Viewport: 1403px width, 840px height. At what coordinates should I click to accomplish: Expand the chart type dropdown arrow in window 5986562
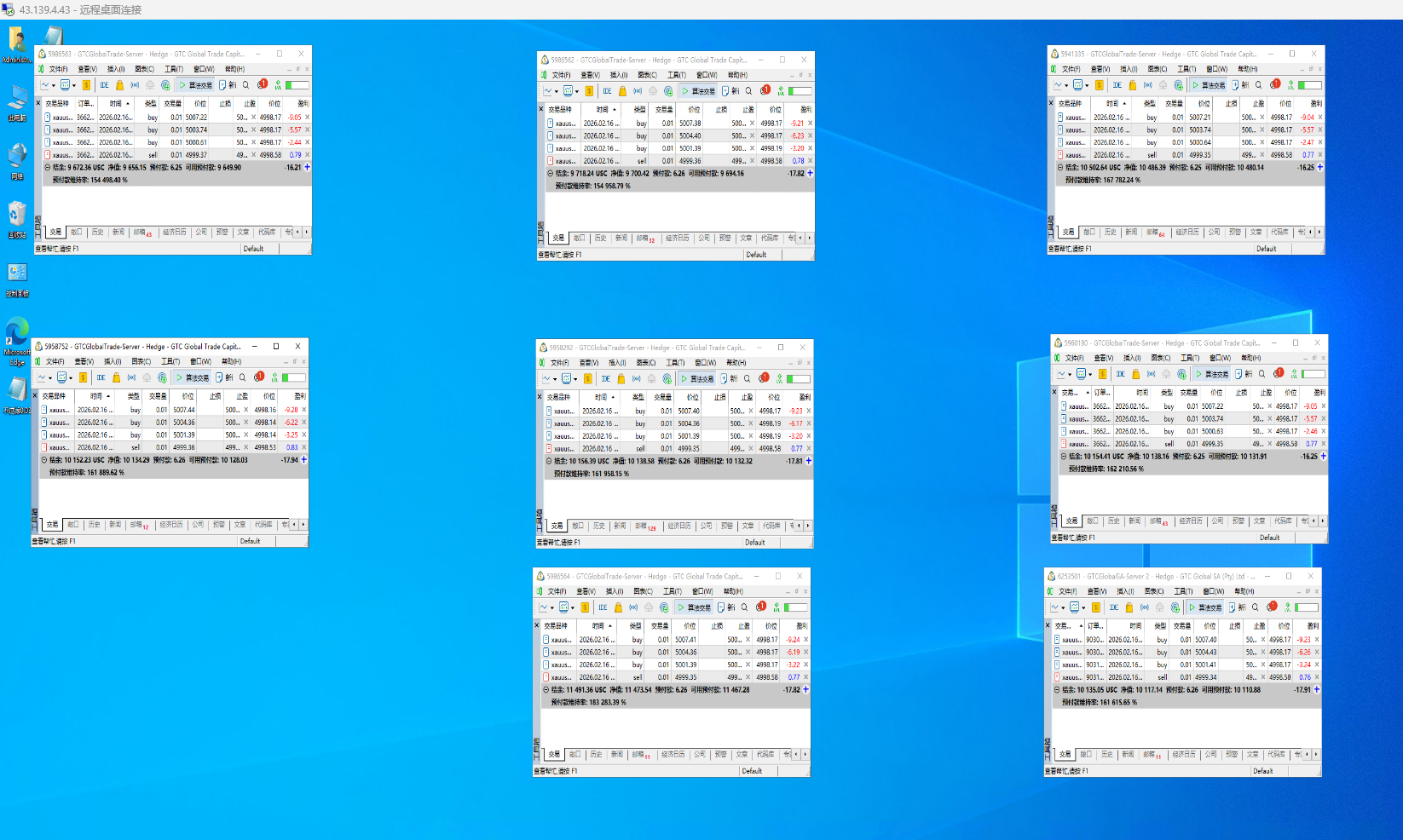[557, 91]
